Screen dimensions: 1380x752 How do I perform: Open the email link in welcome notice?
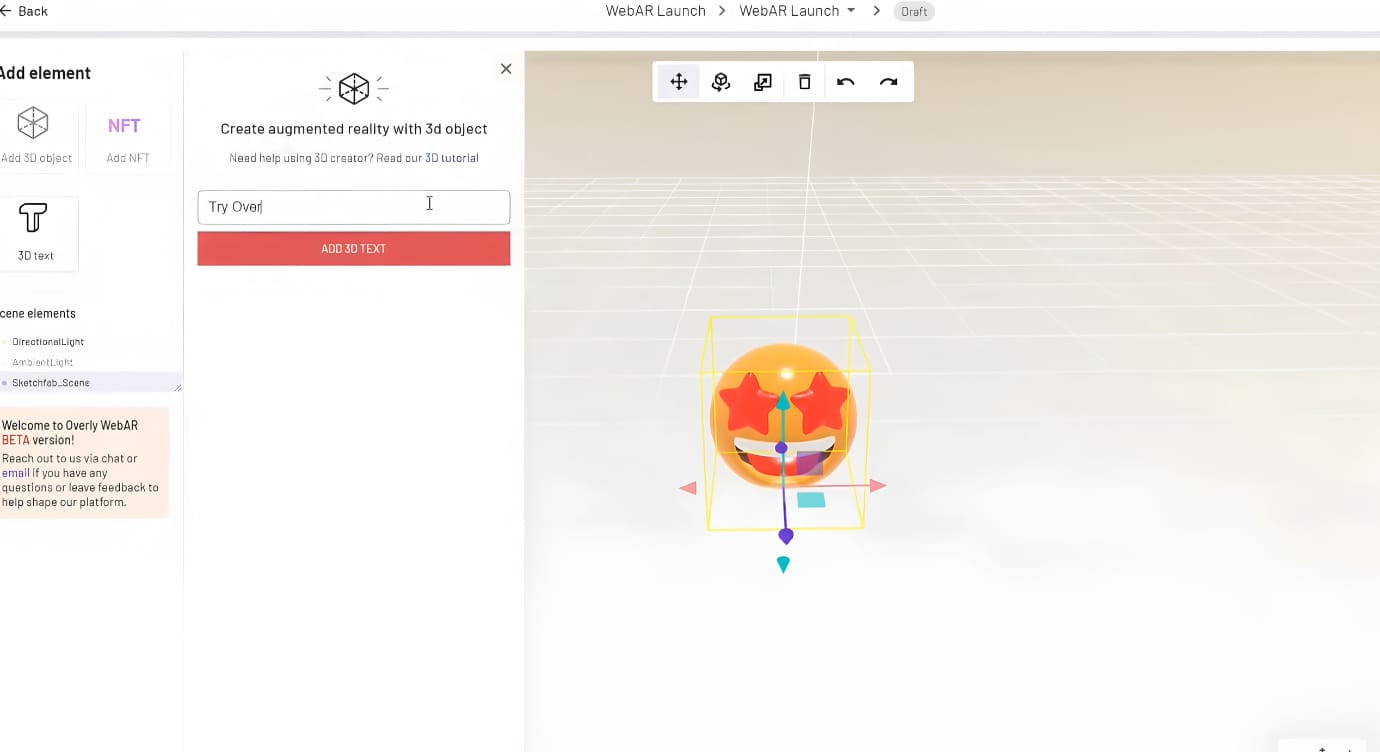[x=16, y=473]
